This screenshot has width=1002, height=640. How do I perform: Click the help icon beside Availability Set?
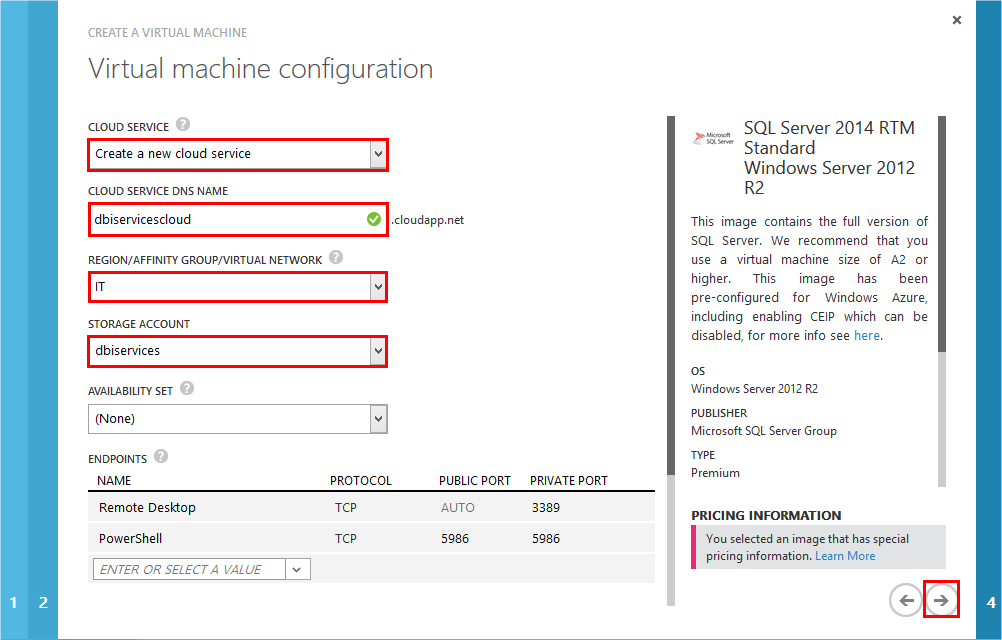[x=187, y=388]
